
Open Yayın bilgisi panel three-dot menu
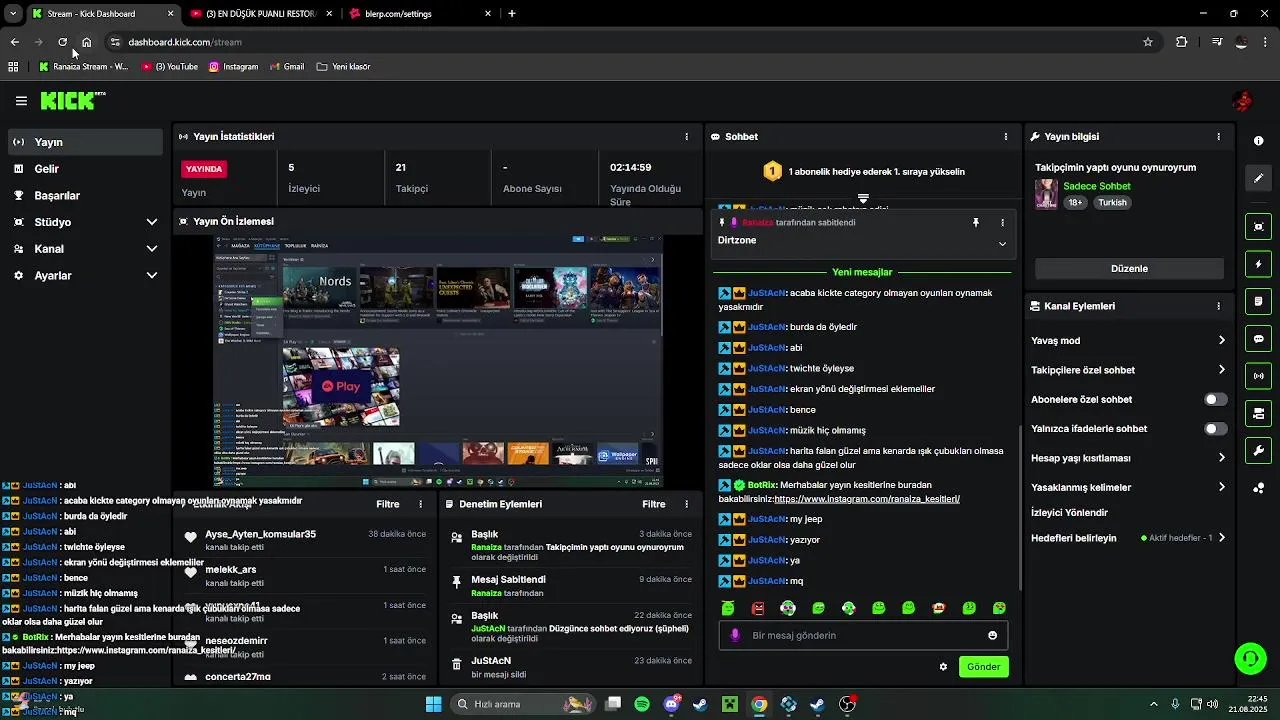point(1218,136)
